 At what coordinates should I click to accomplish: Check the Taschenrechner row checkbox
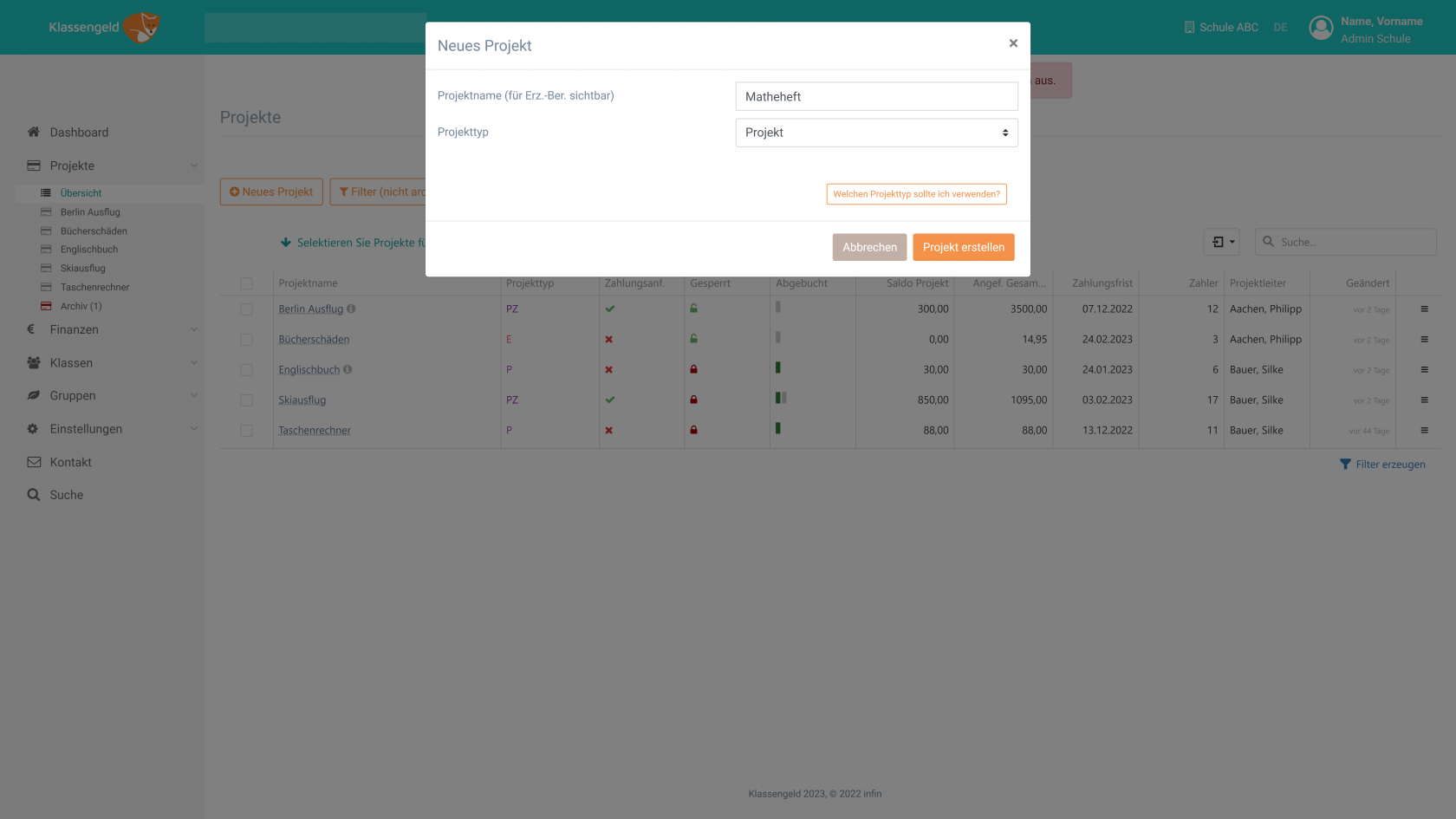click(246, 431)
